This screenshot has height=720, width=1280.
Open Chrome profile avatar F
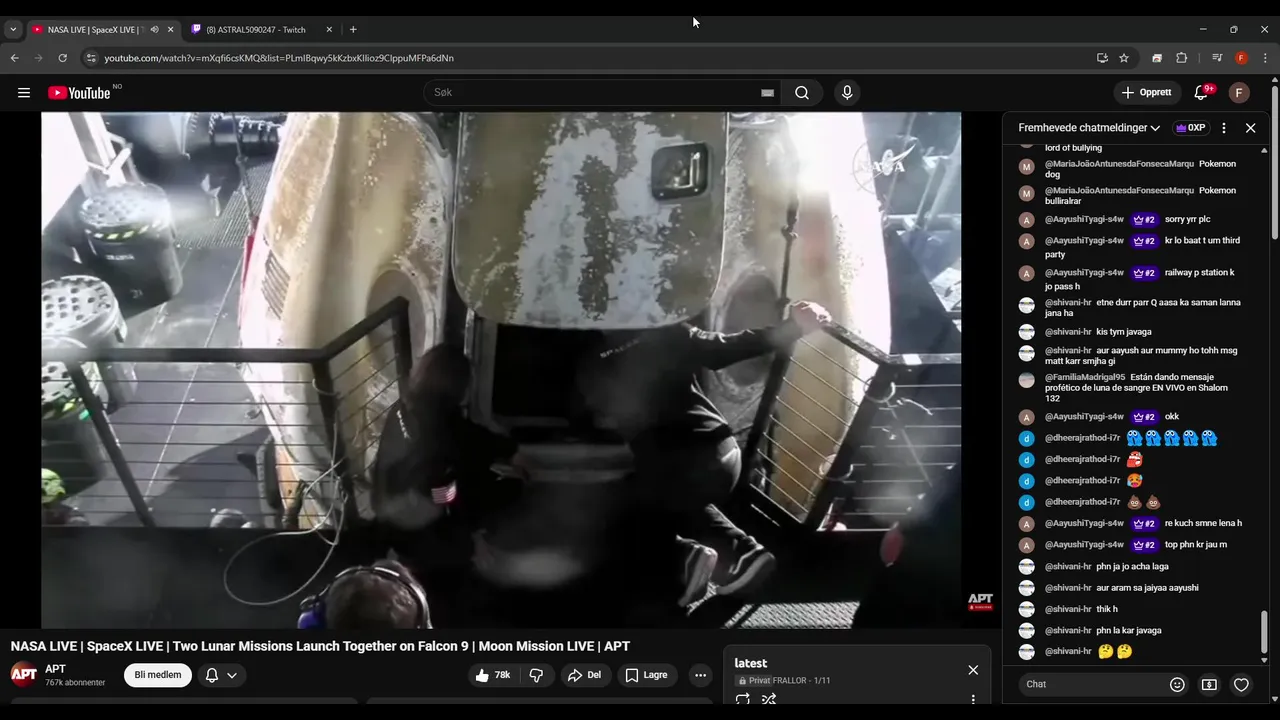1241,58
